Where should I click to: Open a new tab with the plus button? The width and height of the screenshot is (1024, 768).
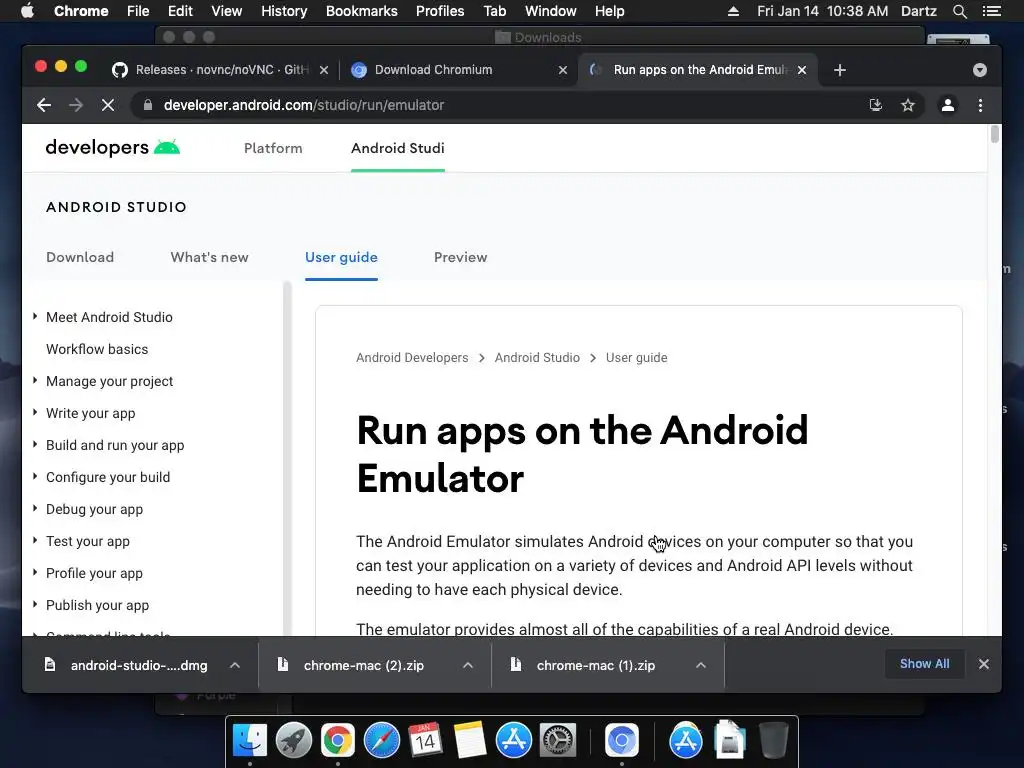[x=840, y=70]
